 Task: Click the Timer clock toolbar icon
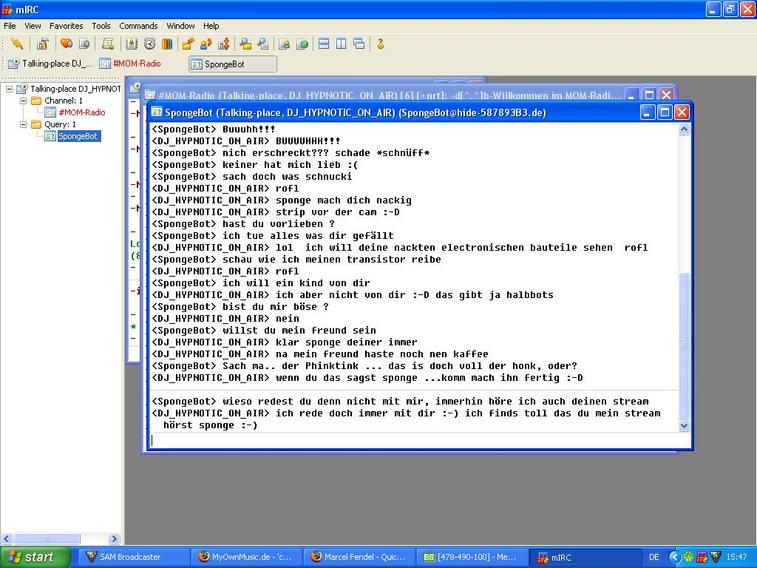(x=149, y=44)
